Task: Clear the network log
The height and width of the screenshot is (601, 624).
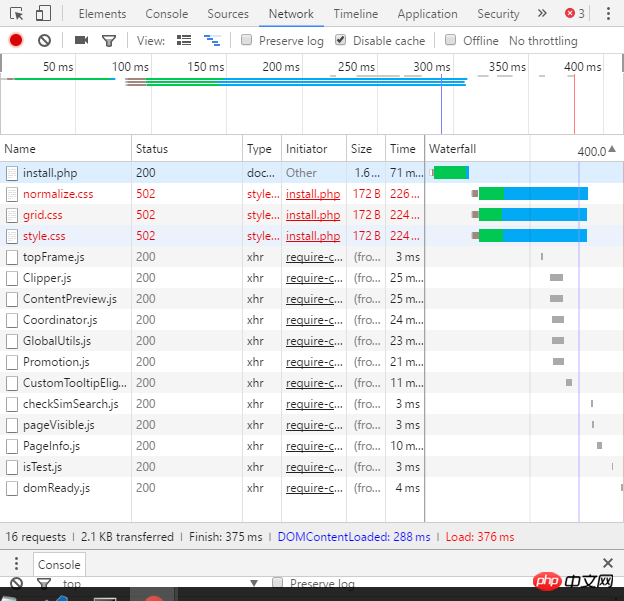Action: tap(44, 40)
